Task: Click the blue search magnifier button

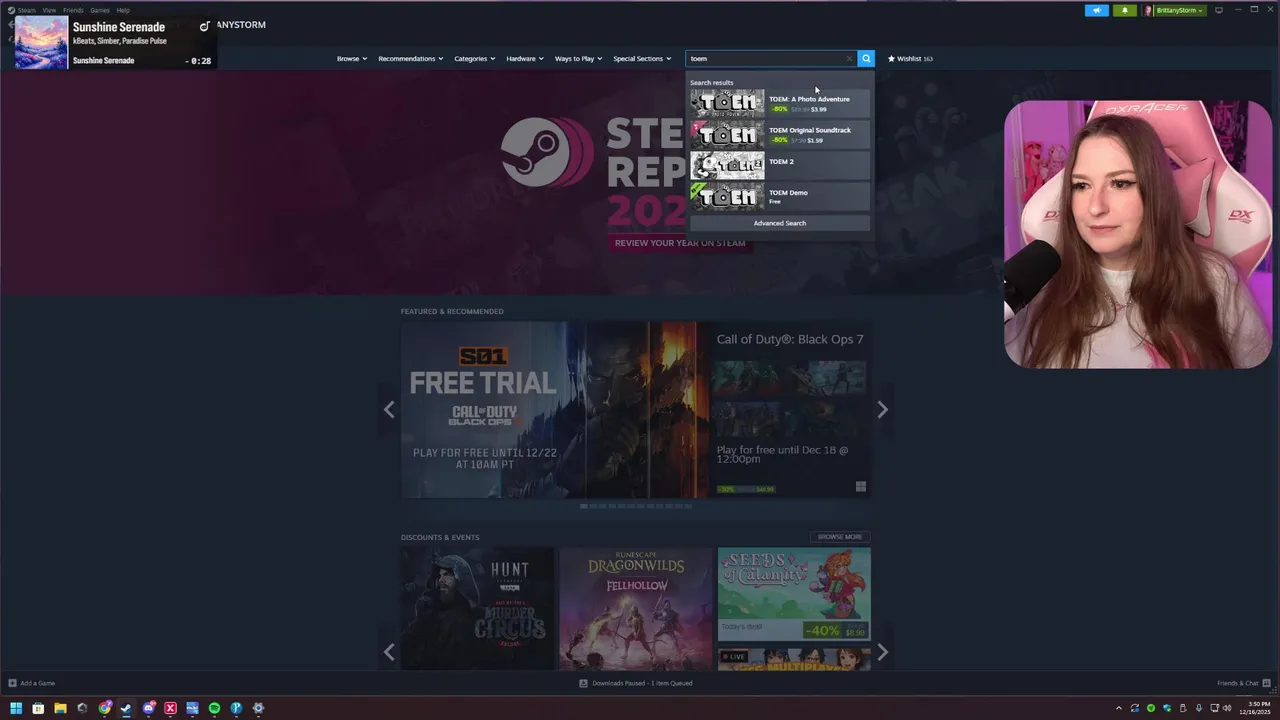Action: (866, 58)
